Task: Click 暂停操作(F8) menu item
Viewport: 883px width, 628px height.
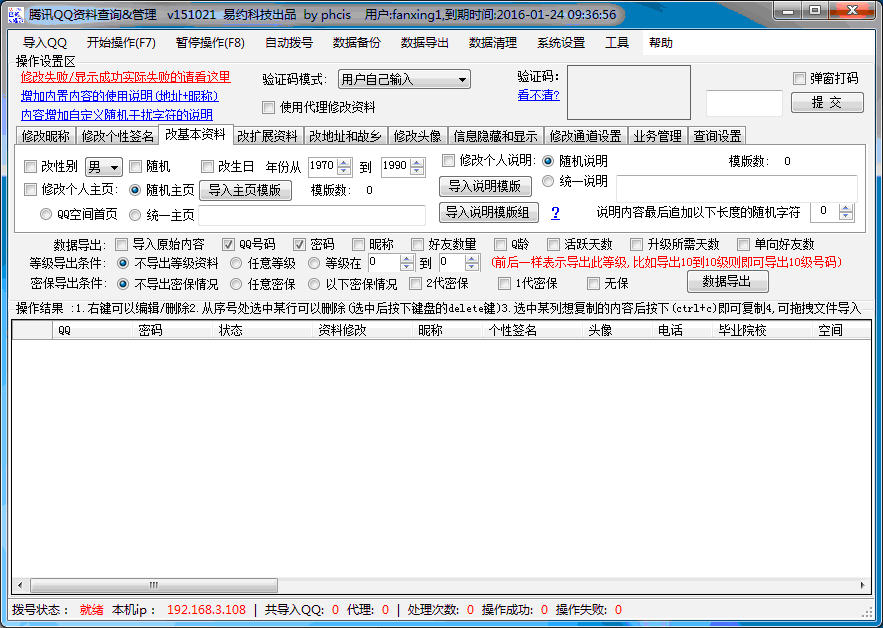Action: pos(210,43)
